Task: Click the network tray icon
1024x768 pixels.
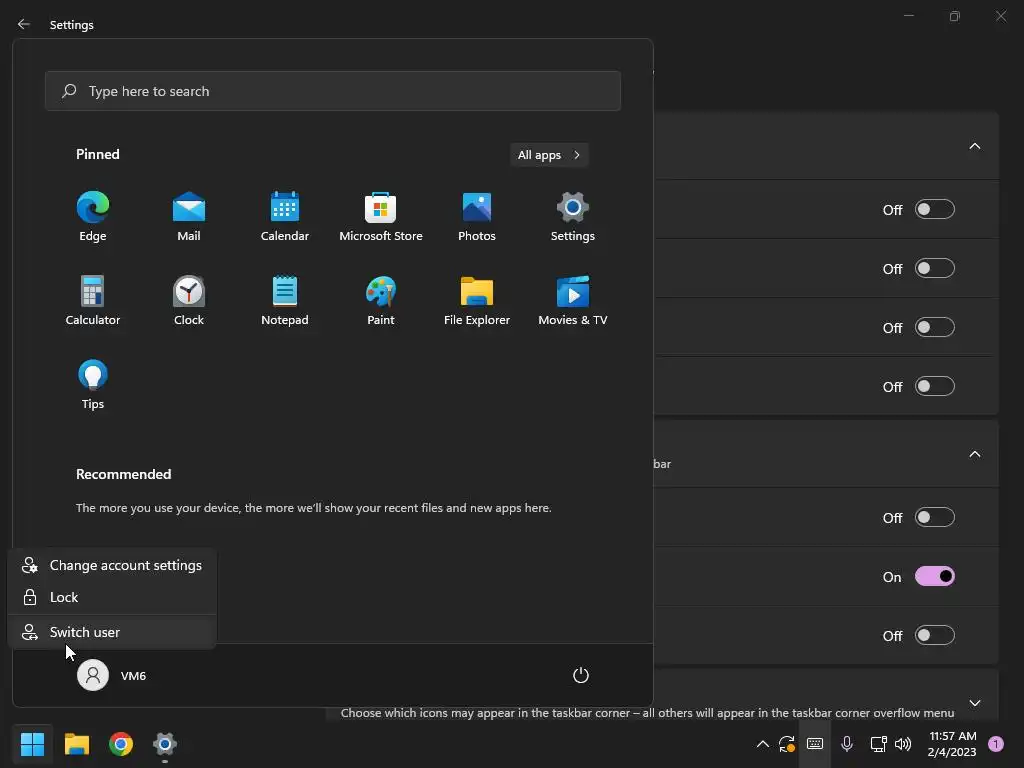Action: pyautogui.click(x=878, y=744)
